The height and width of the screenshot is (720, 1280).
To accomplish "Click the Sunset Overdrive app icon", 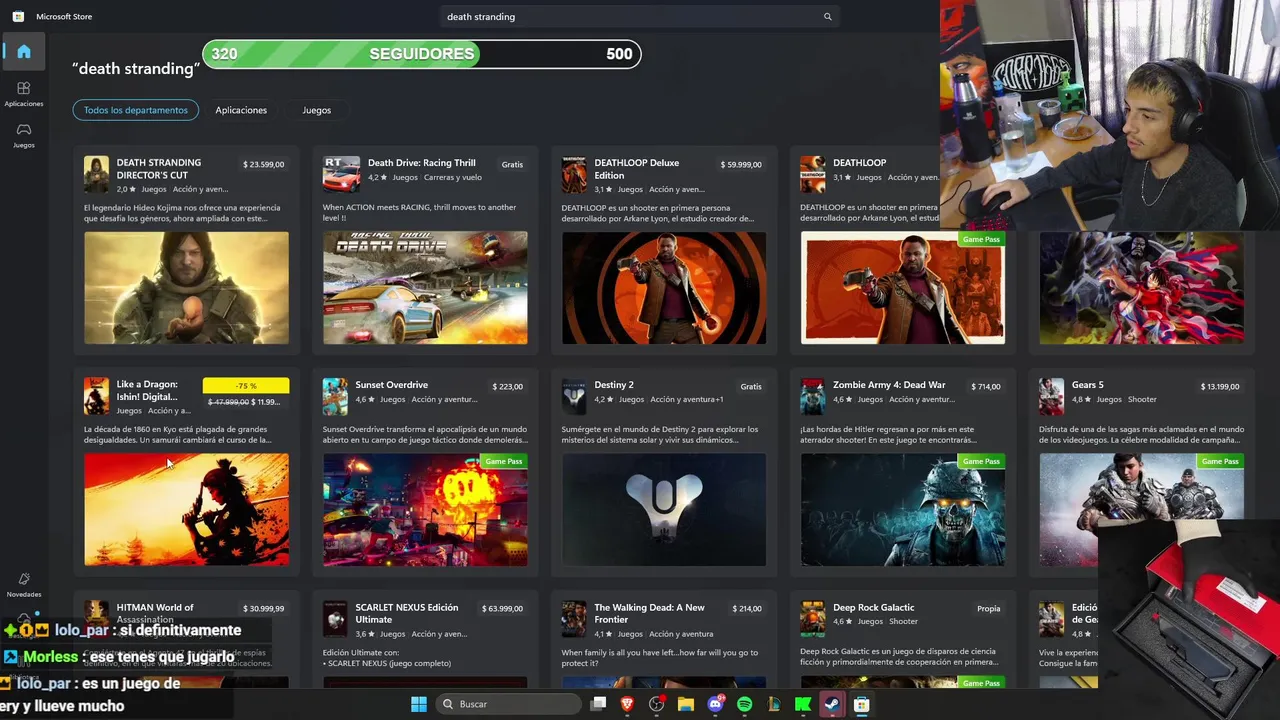I will tap(335, 396).
